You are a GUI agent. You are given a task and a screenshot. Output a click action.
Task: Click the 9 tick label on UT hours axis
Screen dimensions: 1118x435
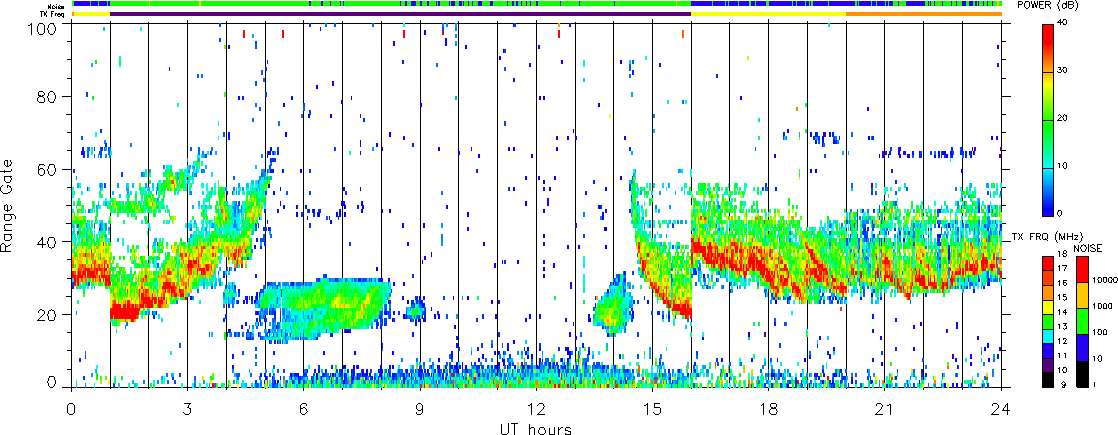click(420, 409)
